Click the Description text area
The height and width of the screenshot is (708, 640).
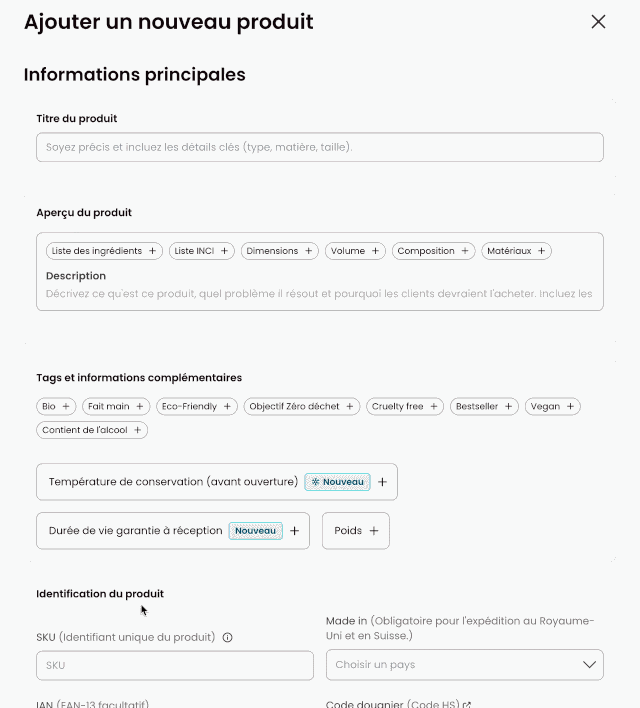320,294
